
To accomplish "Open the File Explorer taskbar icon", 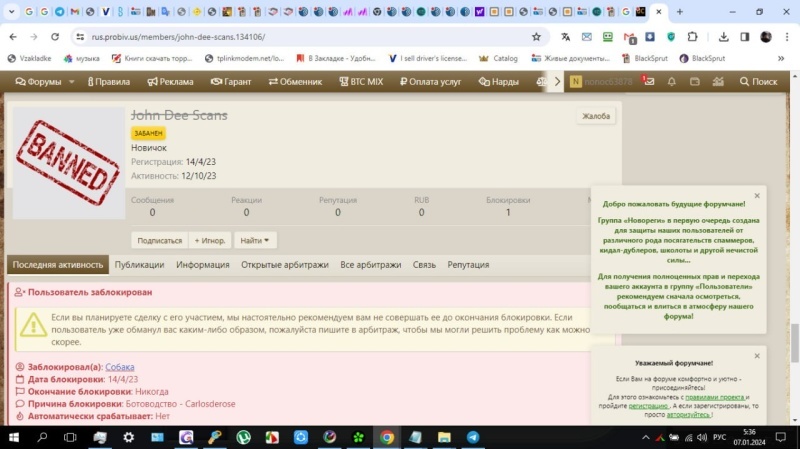I will coord(444,437).
